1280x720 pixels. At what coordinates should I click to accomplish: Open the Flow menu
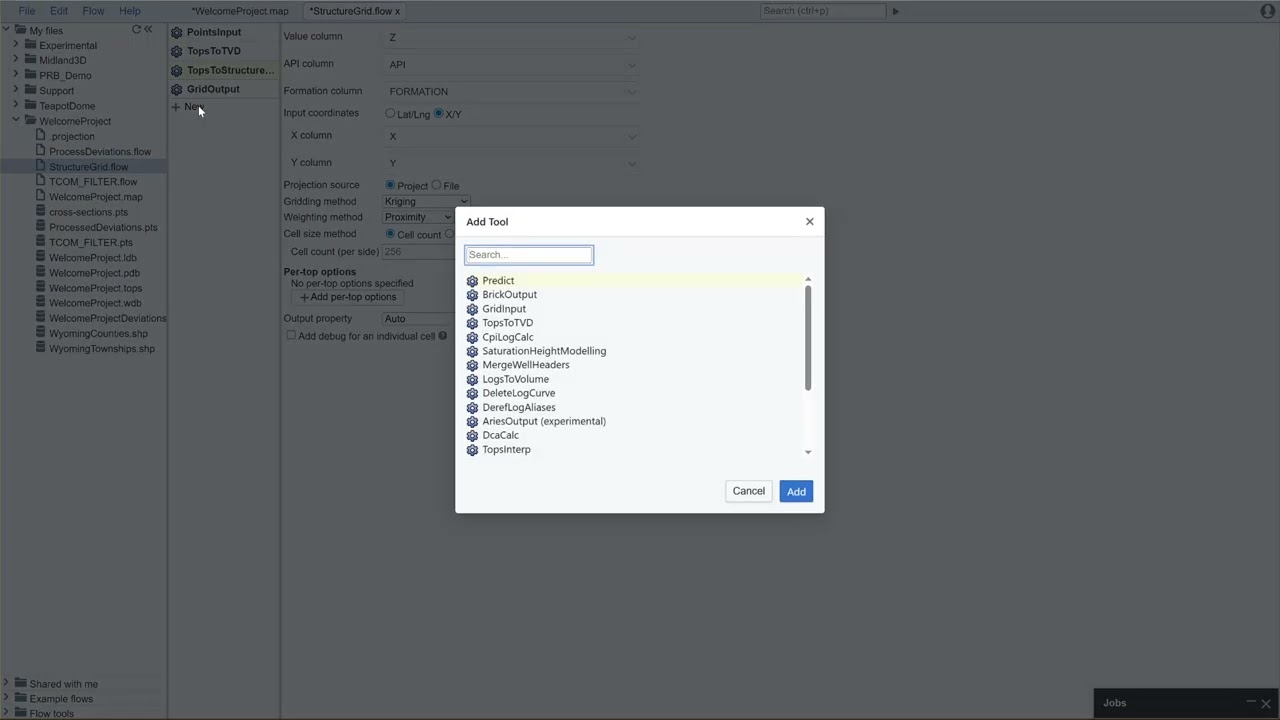(93, 11)
